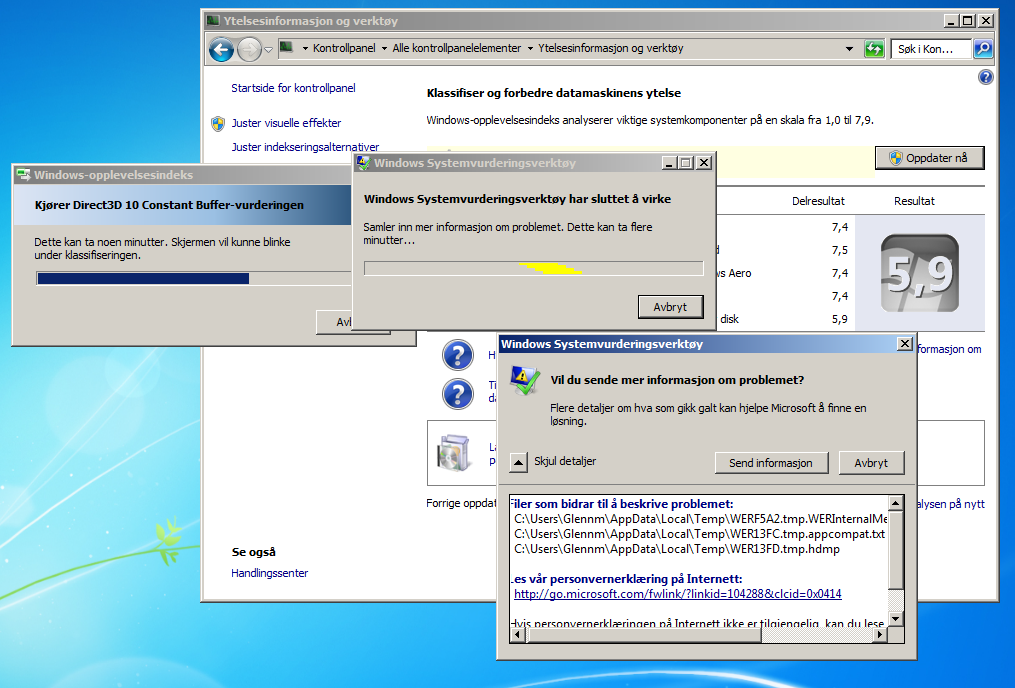Click details box scroll up arrow
Screen dimensions: 1015x688
click(x=895, y=504)
